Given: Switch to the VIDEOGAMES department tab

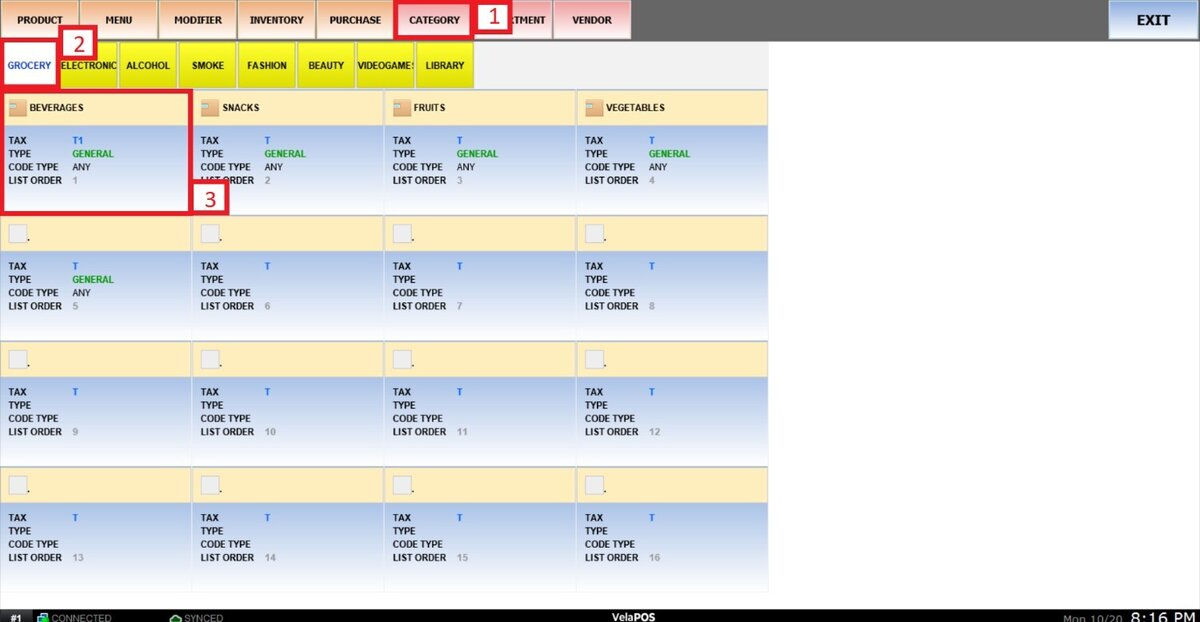Looking at the screenshot, I should point(386,66).
